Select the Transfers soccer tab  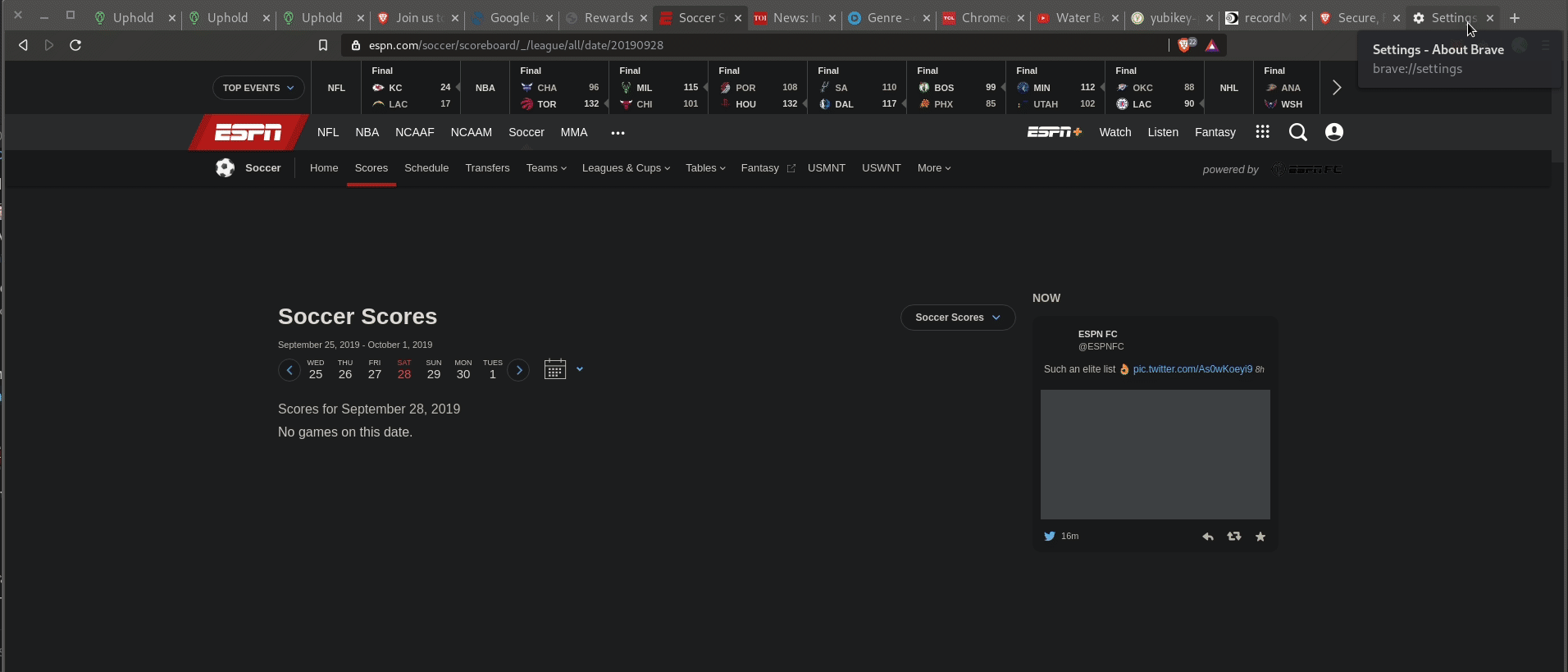tap(487, 168)
